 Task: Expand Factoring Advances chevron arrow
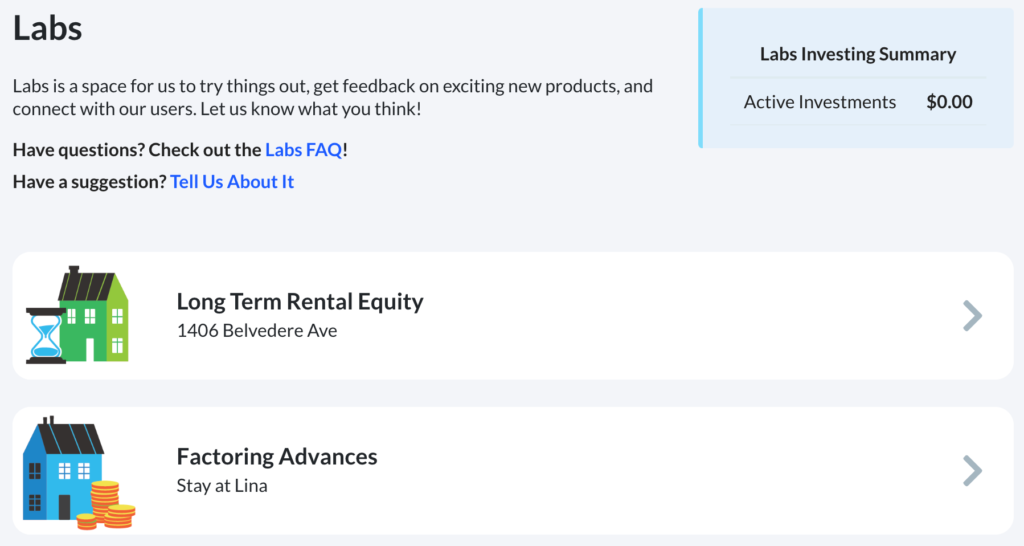[x=972, y=471]
